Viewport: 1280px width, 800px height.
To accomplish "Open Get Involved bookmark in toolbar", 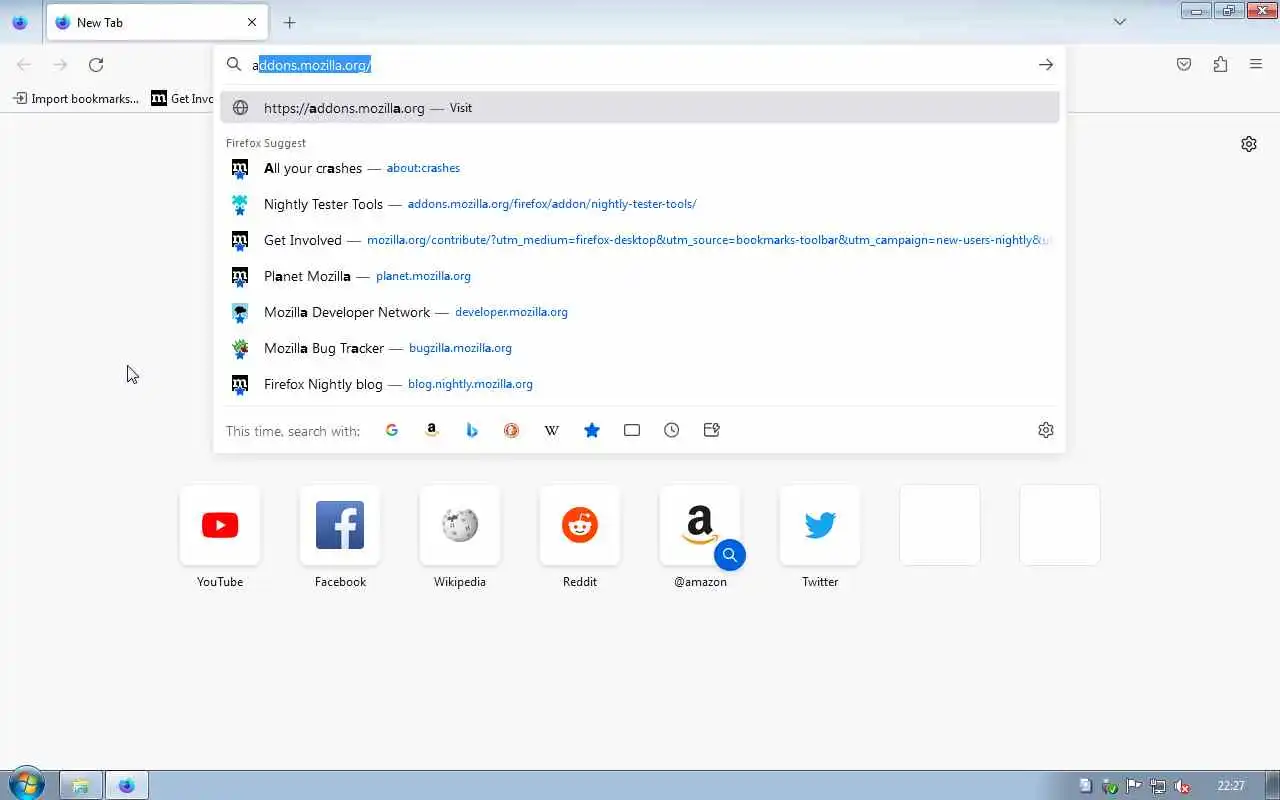I will click(x=182, y=98).
